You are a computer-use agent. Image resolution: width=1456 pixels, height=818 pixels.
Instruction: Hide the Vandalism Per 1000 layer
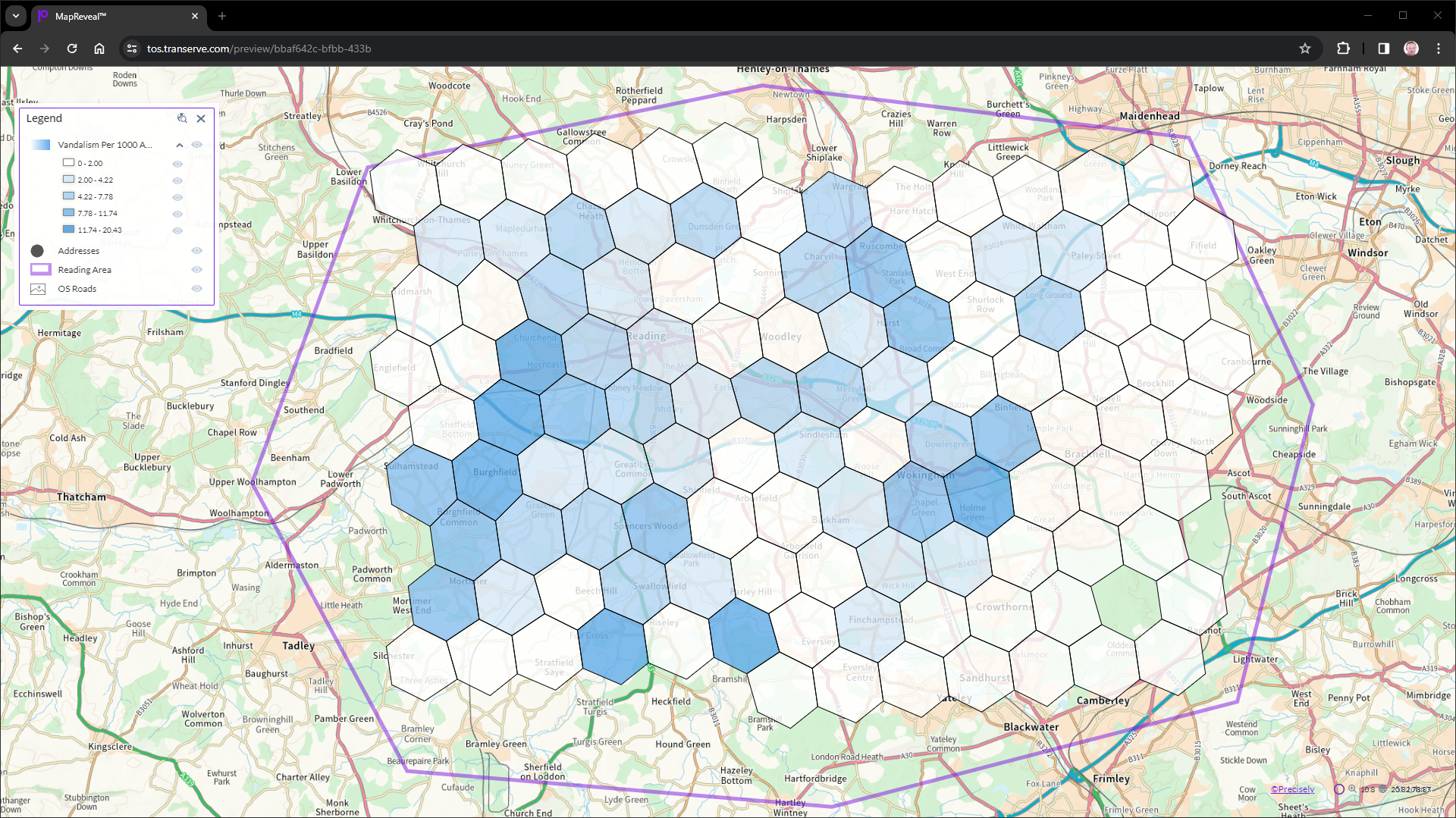(x=196, y=145)
